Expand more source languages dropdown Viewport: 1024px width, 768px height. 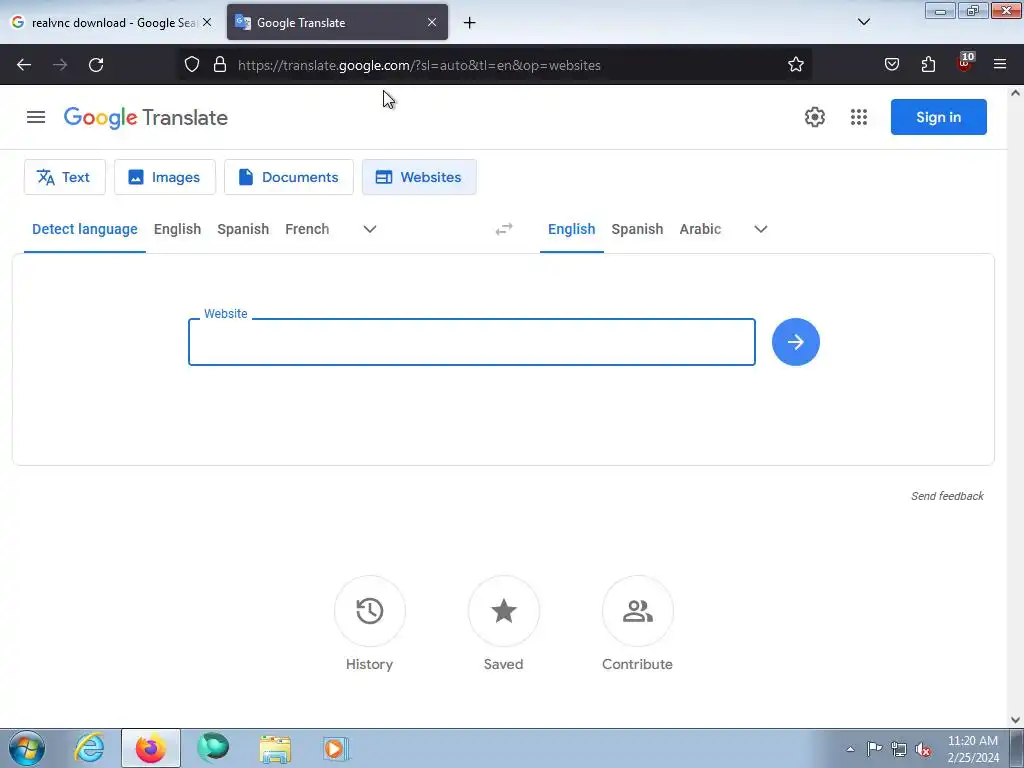click(x=370, y=229)
